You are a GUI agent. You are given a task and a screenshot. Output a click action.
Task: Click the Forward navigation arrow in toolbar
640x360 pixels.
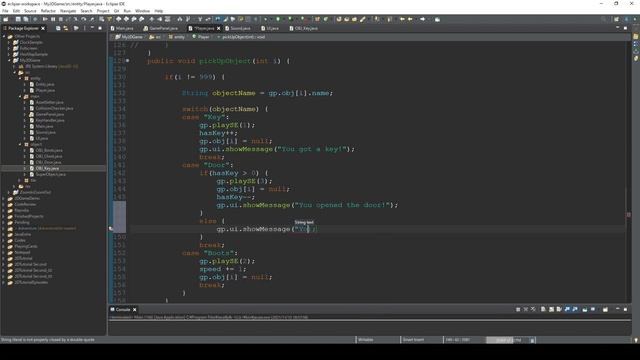click(422, 19)
